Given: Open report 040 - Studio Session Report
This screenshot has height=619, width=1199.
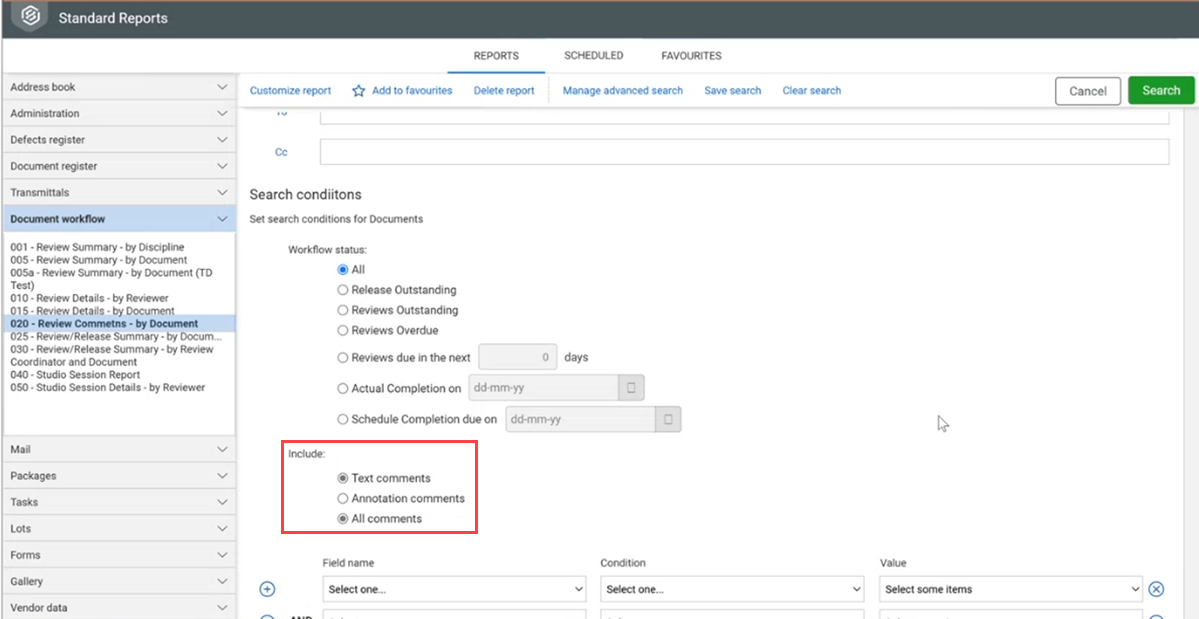Looking at the screenshot, I should (75, 374).
